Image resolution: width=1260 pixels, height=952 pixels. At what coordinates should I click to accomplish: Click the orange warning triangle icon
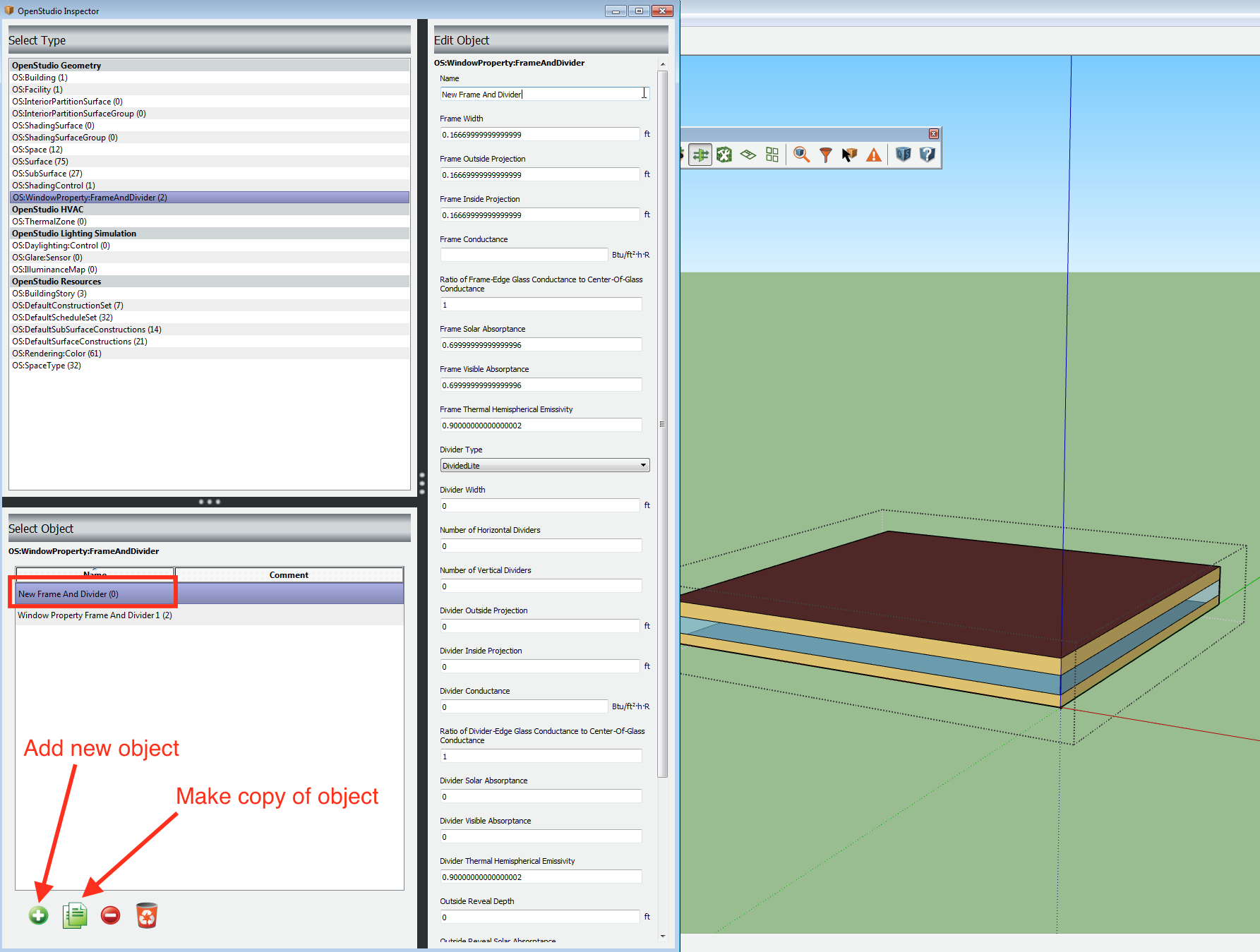(x=874, y=155)
